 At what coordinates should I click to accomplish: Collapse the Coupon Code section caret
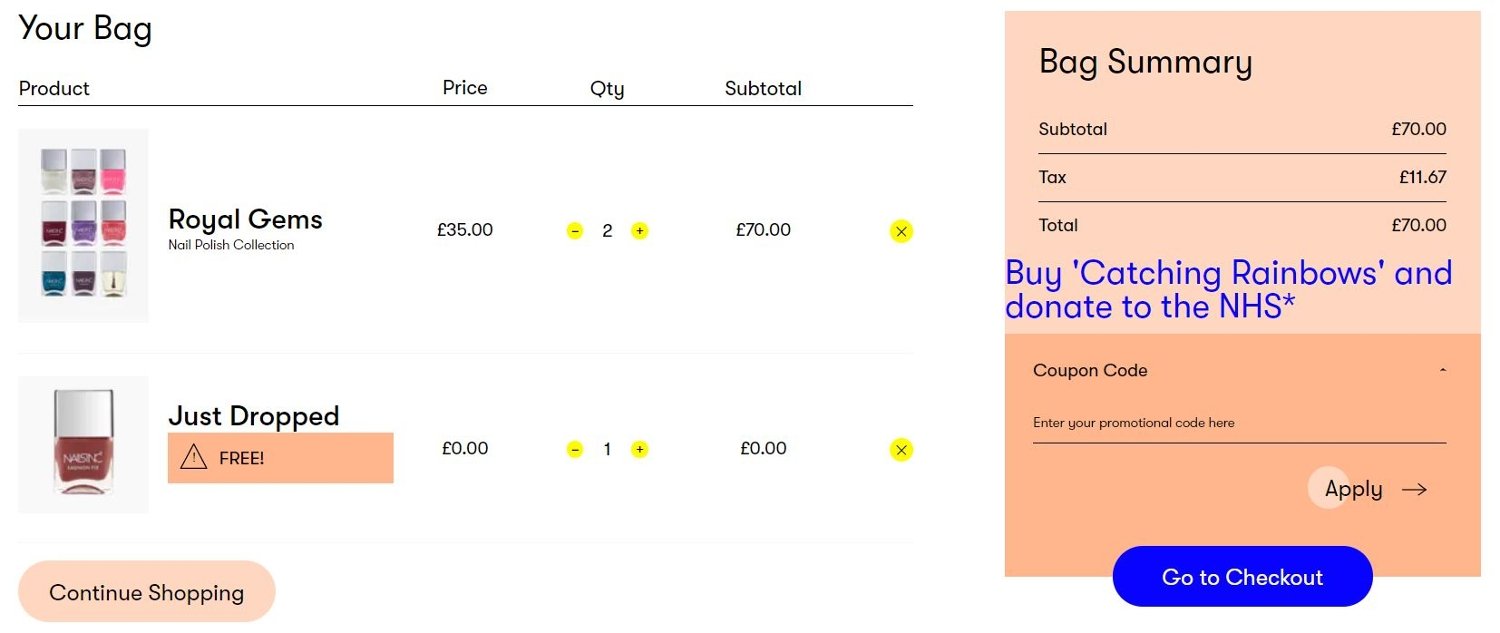click(1443, 370)
